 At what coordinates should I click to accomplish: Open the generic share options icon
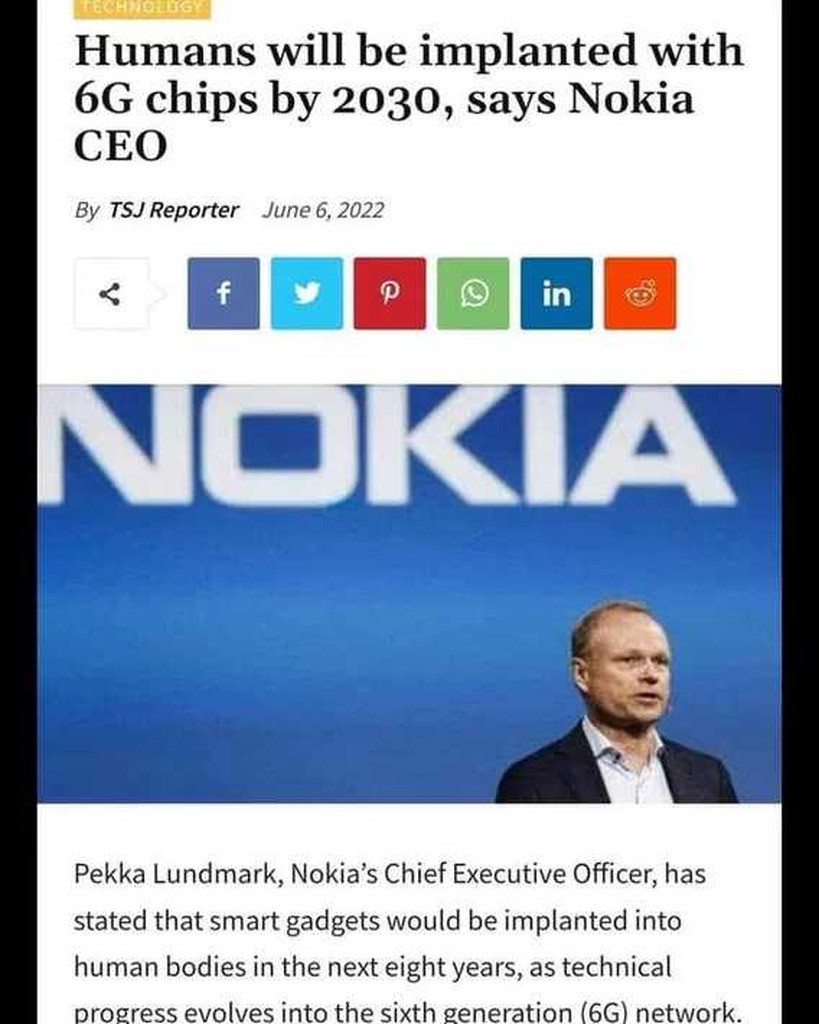click(111, 293)
